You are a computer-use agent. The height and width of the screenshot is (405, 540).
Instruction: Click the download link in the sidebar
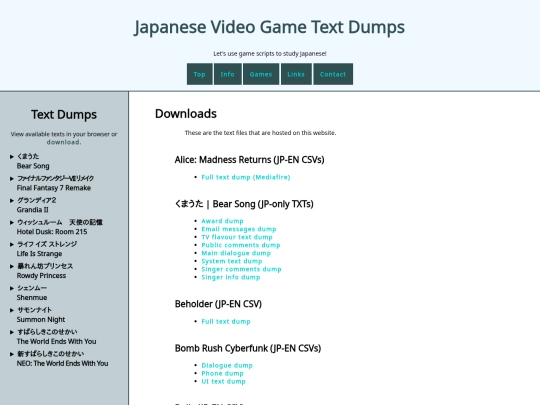[64, 142]
